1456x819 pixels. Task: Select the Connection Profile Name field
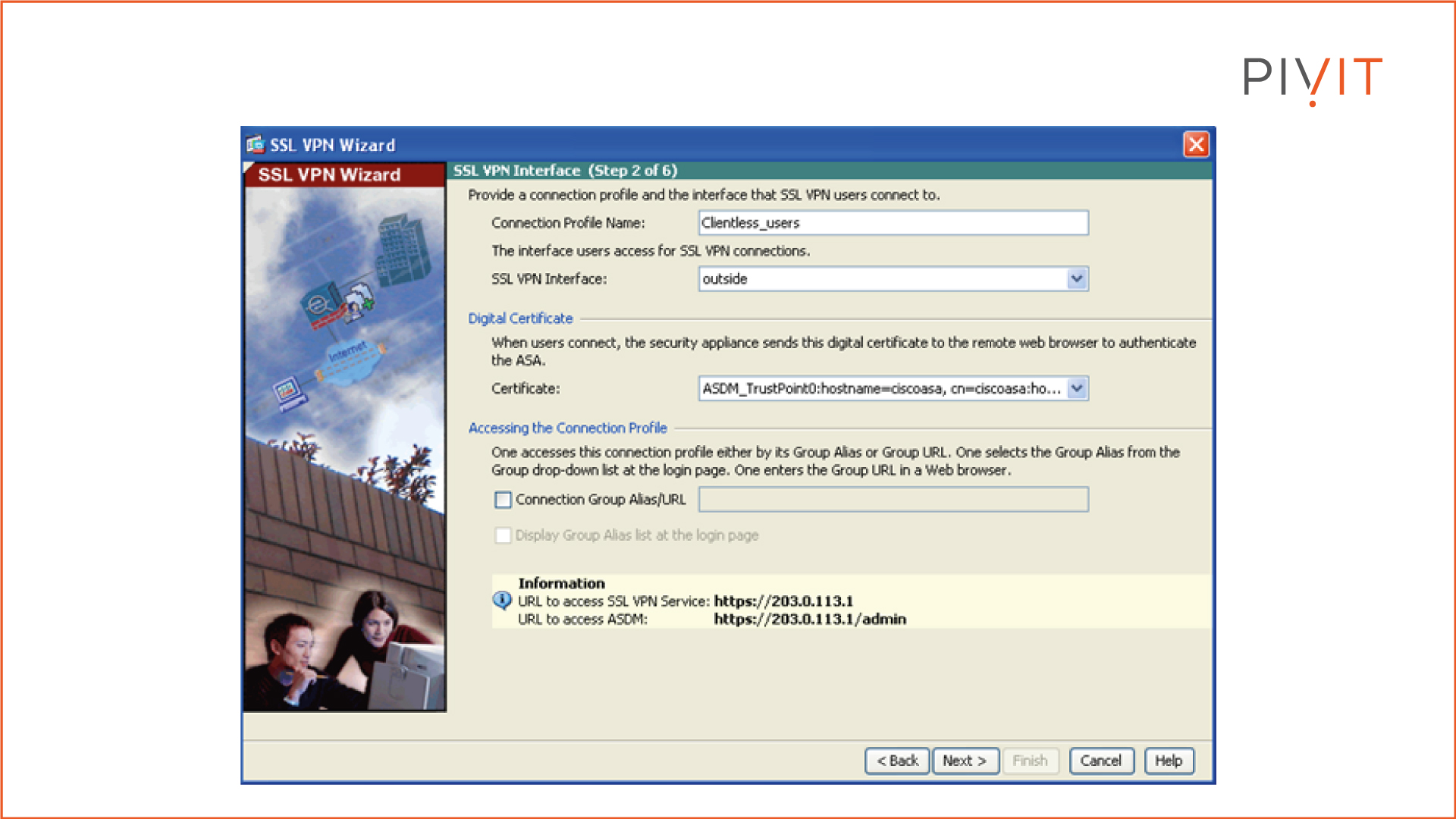tap(893, 222)
